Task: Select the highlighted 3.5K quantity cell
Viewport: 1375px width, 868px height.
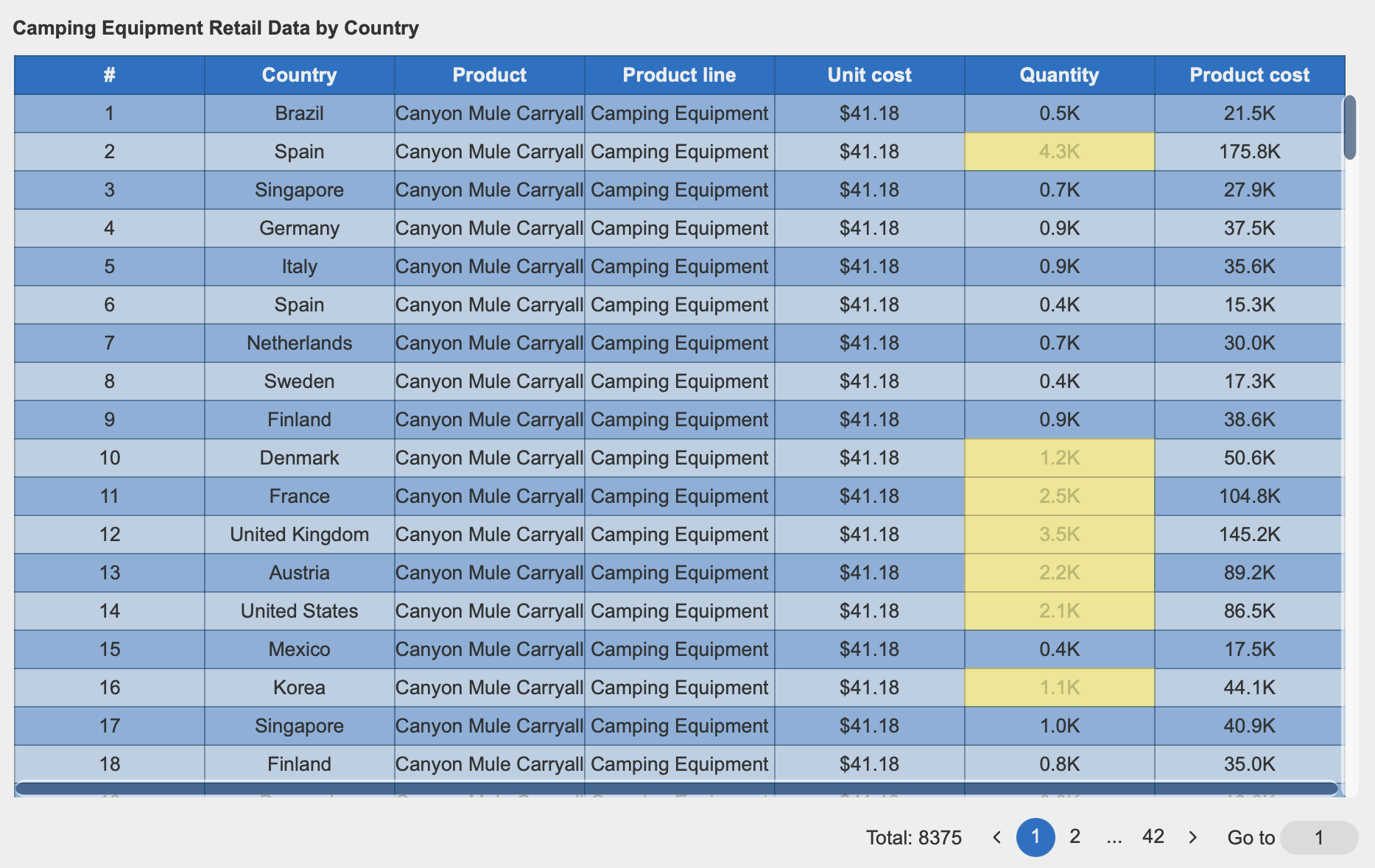Action: tap(1059, 534)
